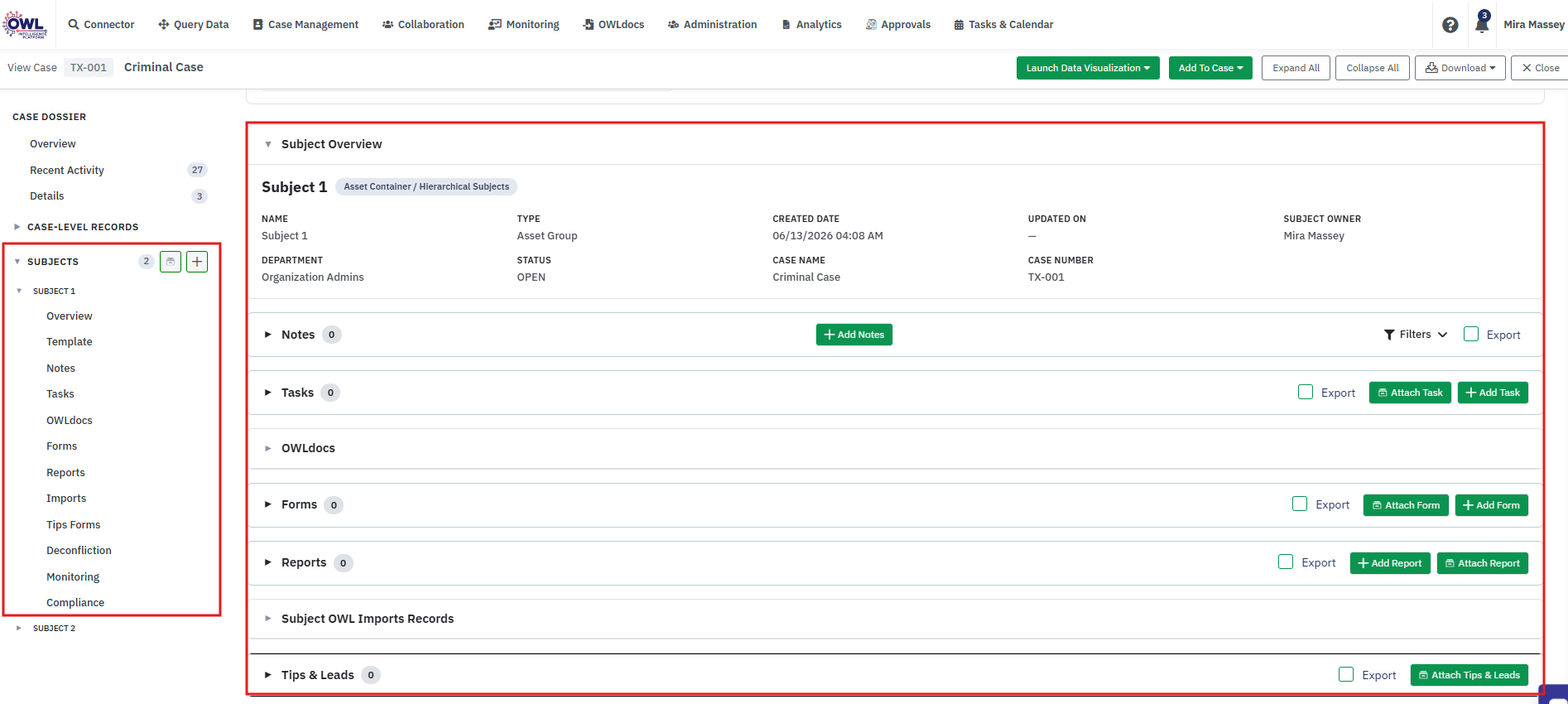Check the Export checkbox in Notes
The width and height of the screenshot is (1568, 704).
[1471, 334]
